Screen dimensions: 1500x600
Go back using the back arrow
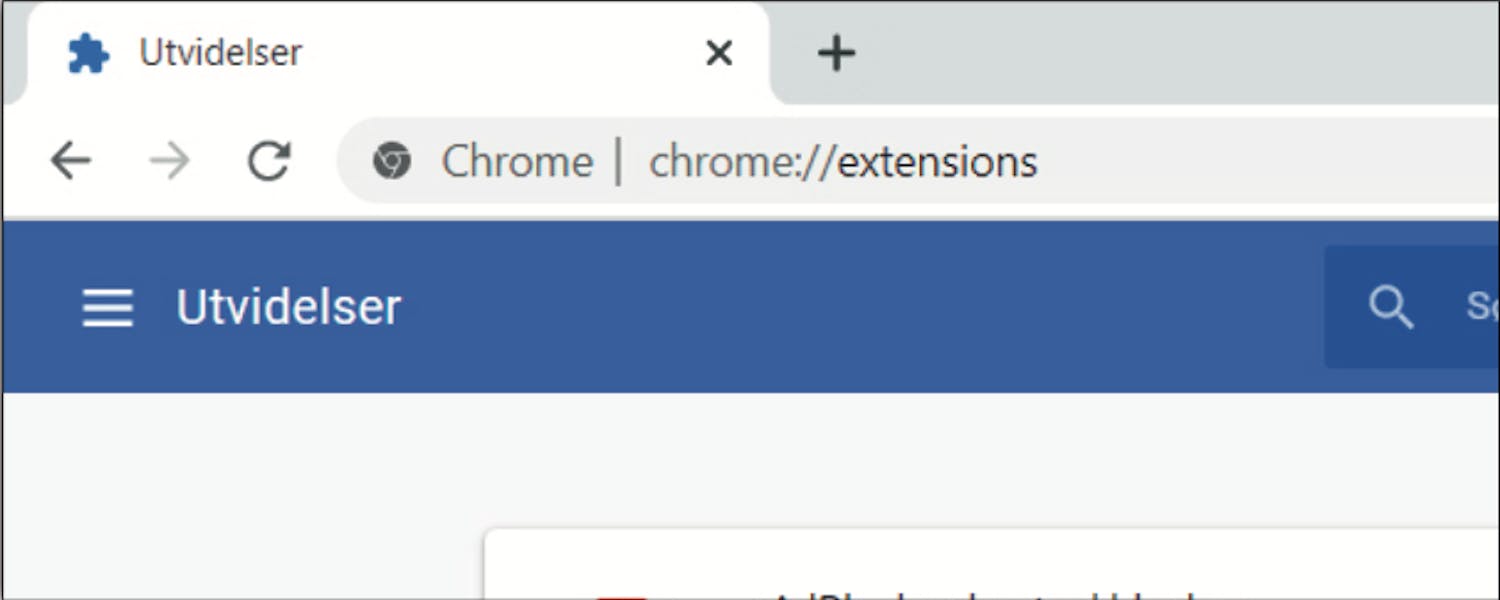click(x=71, y=160)
